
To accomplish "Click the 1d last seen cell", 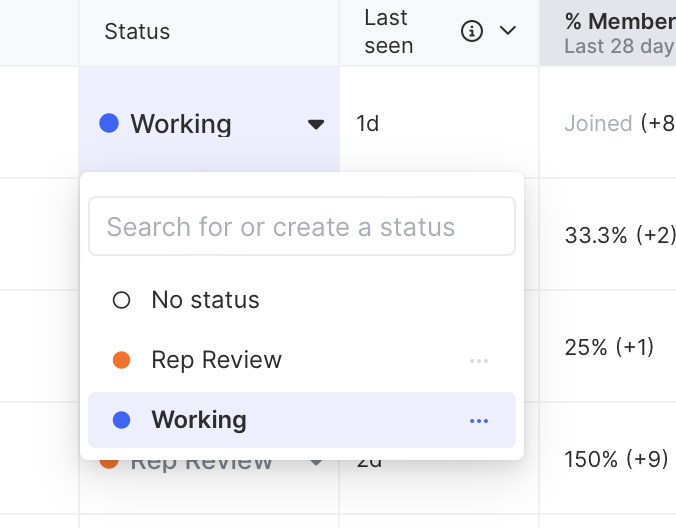I will [367, 124].
